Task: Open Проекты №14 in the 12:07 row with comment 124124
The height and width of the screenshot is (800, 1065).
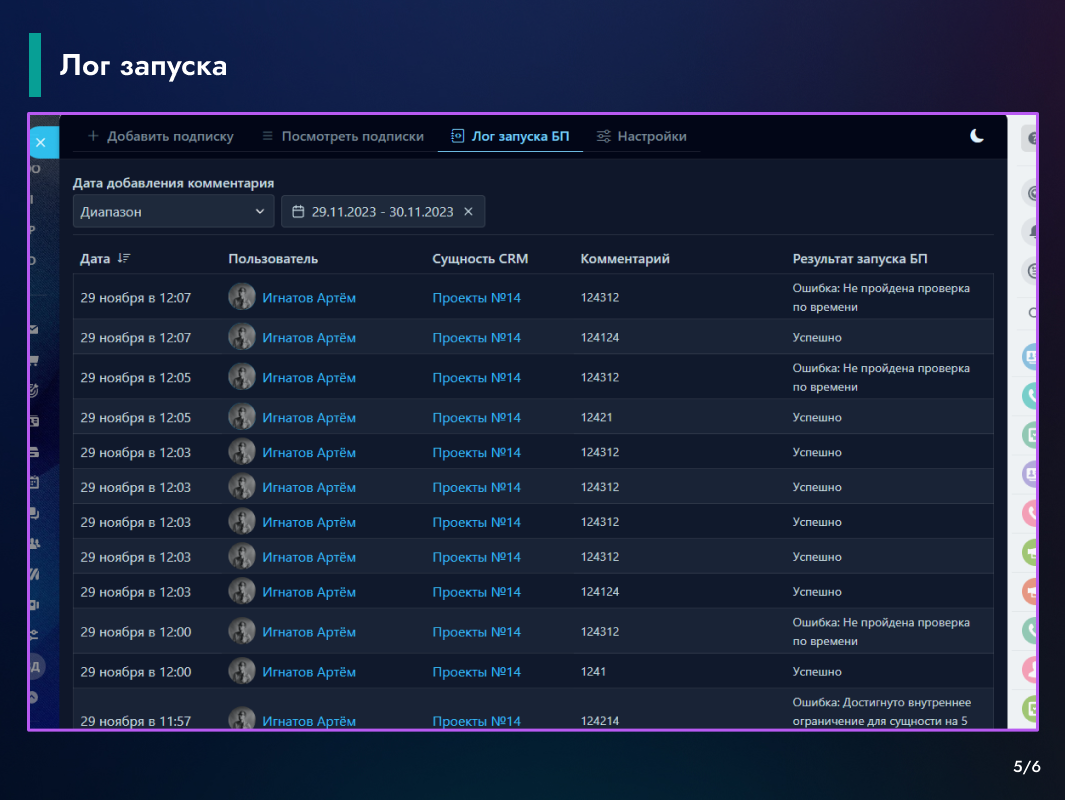Action: (477, 338)
